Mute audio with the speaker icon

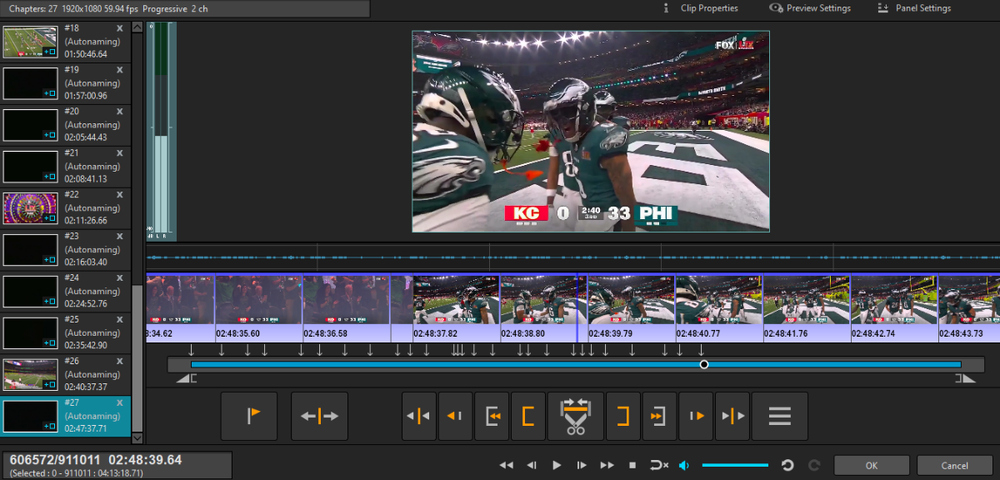coord(685,465)
